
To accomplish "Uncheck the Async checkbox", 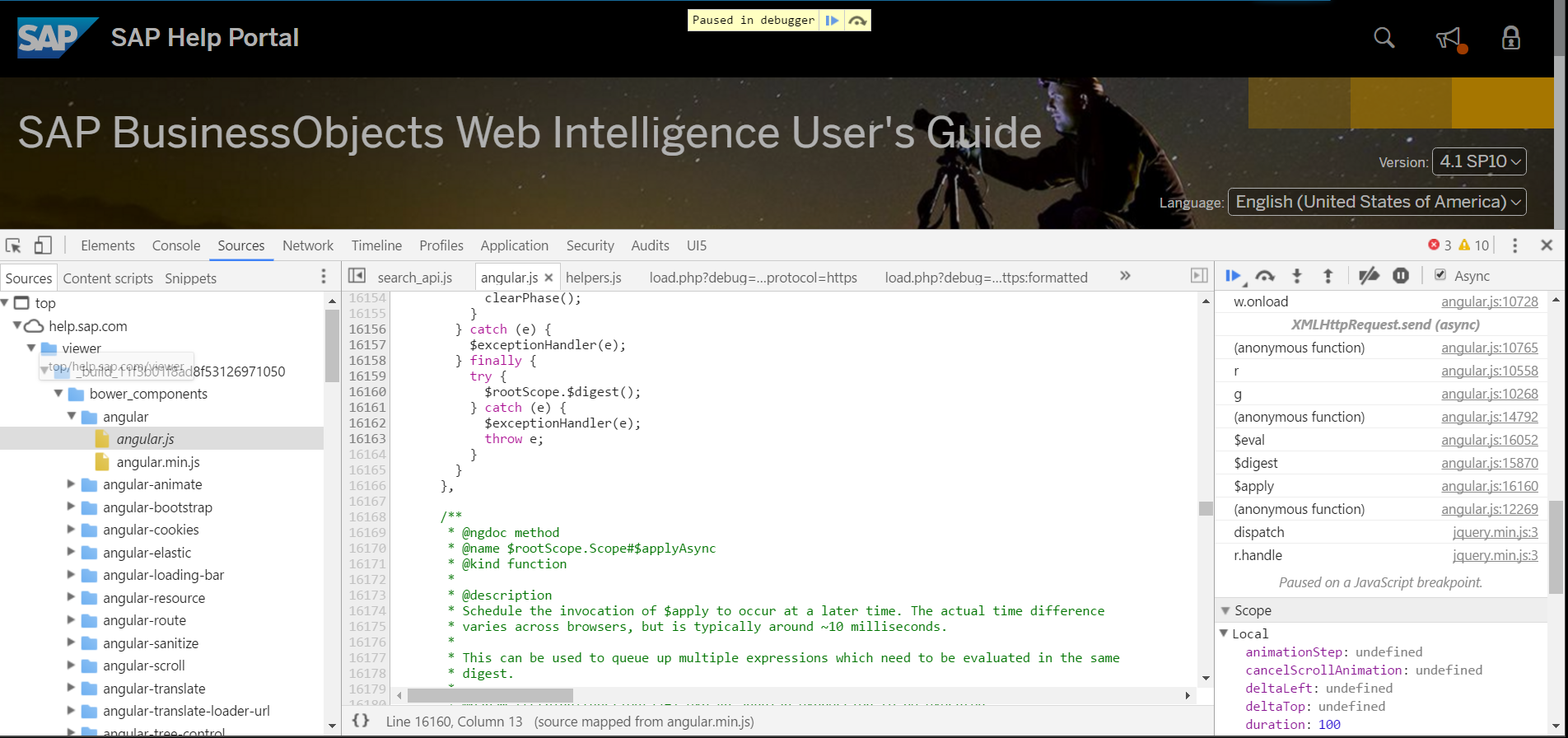I will (x=1440, y=275).
